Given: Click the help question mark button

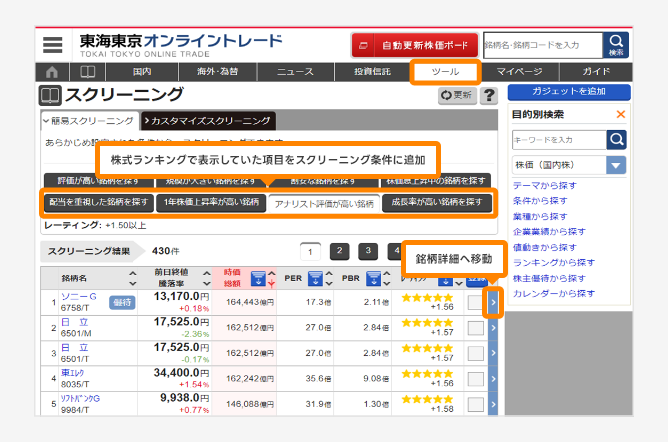Looking at the screenshot, I should click(x=489, y=95).
